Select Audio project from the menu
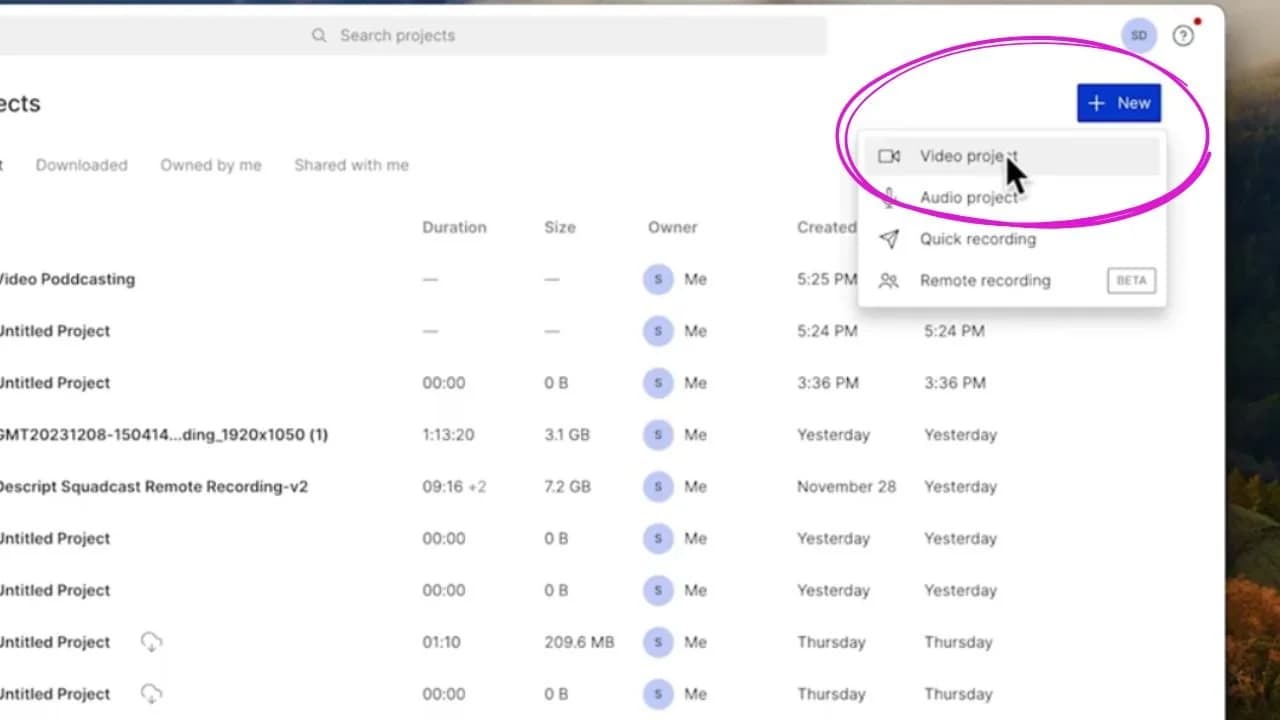 click(x=1012, y=198)
